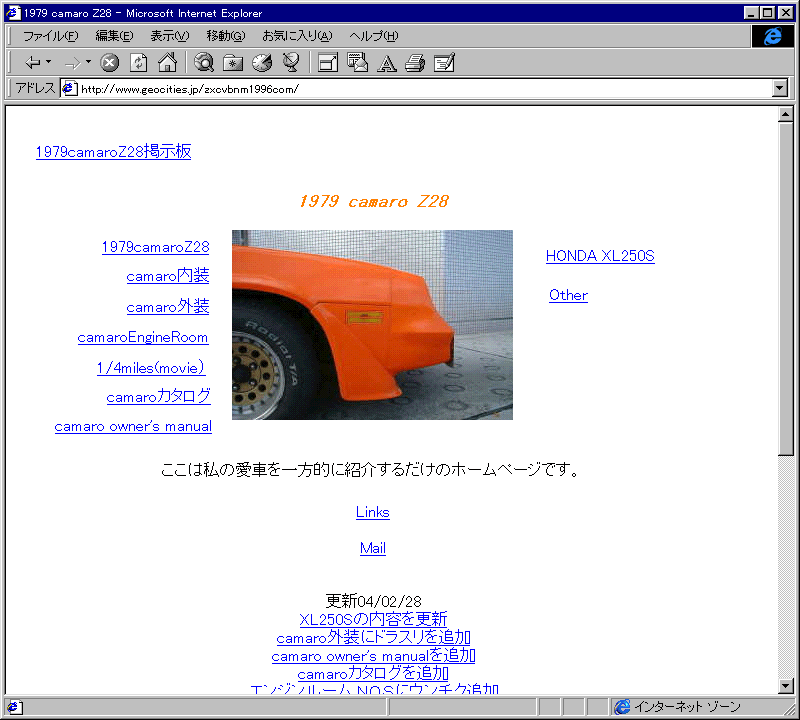Image resolution: width=800 pixels, height=720 pixels.
Task: Open the camaro owner's manual link in left list
Action: coord(133,427)
